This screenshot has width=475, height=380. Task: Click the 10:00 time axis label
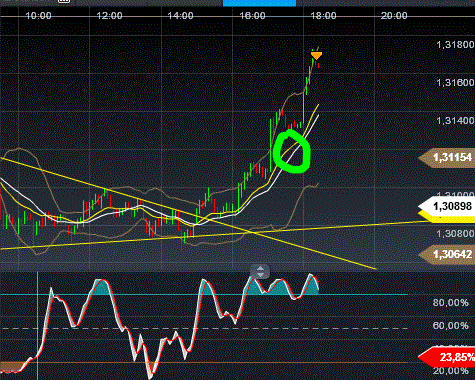(38, 16)
